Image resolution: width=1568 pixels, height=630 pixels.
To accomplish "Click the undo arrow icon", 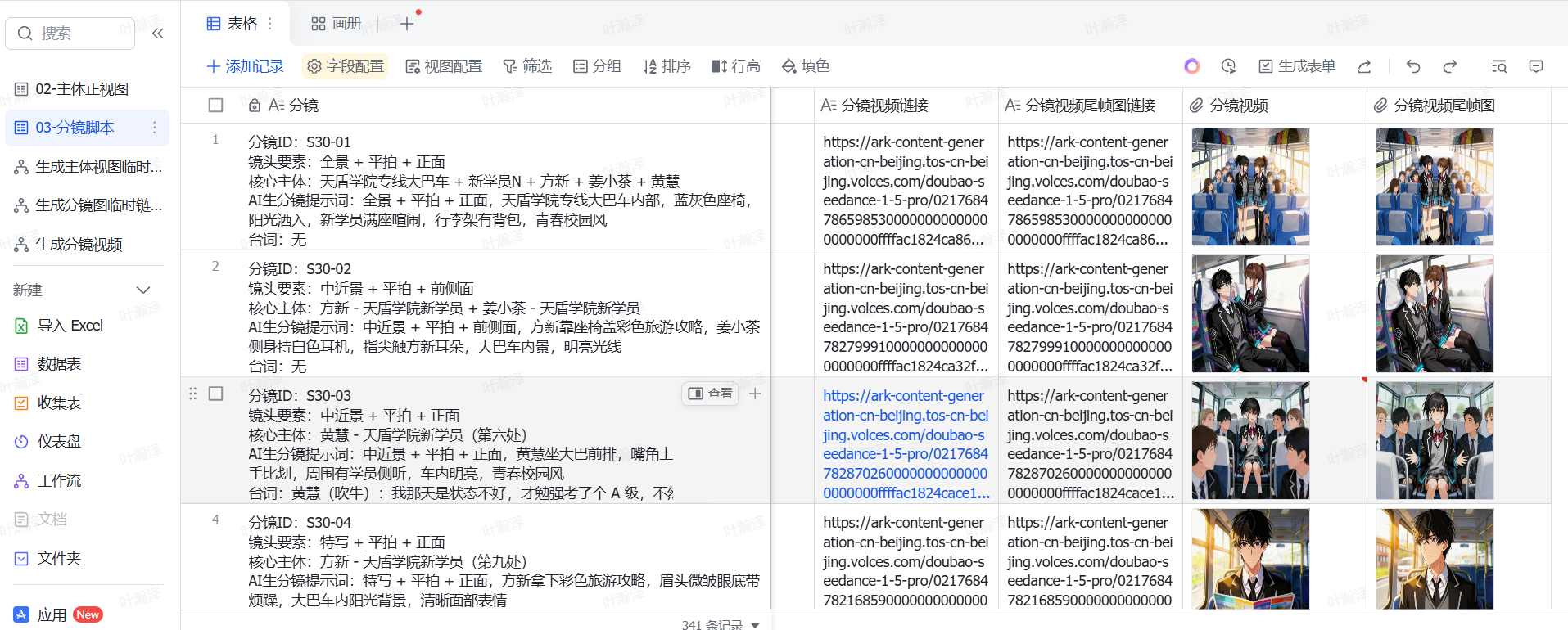I will click(x=1413, y=66).
